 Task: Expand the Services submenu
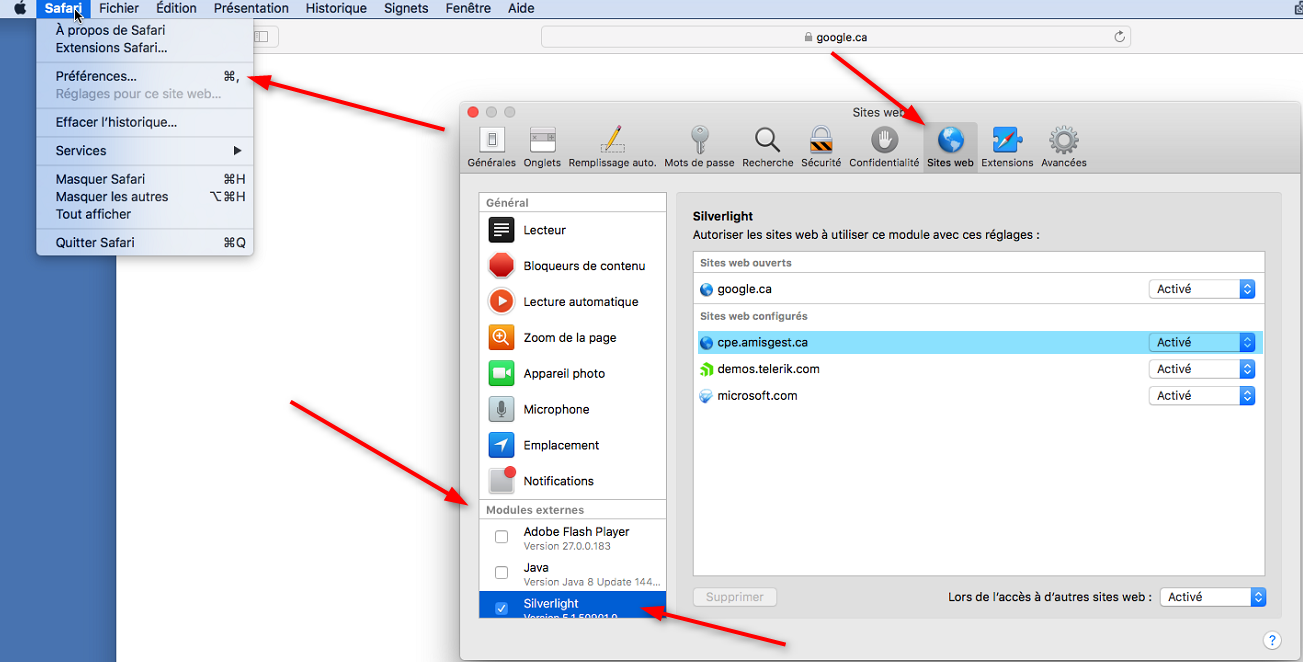tap(145, 151)
